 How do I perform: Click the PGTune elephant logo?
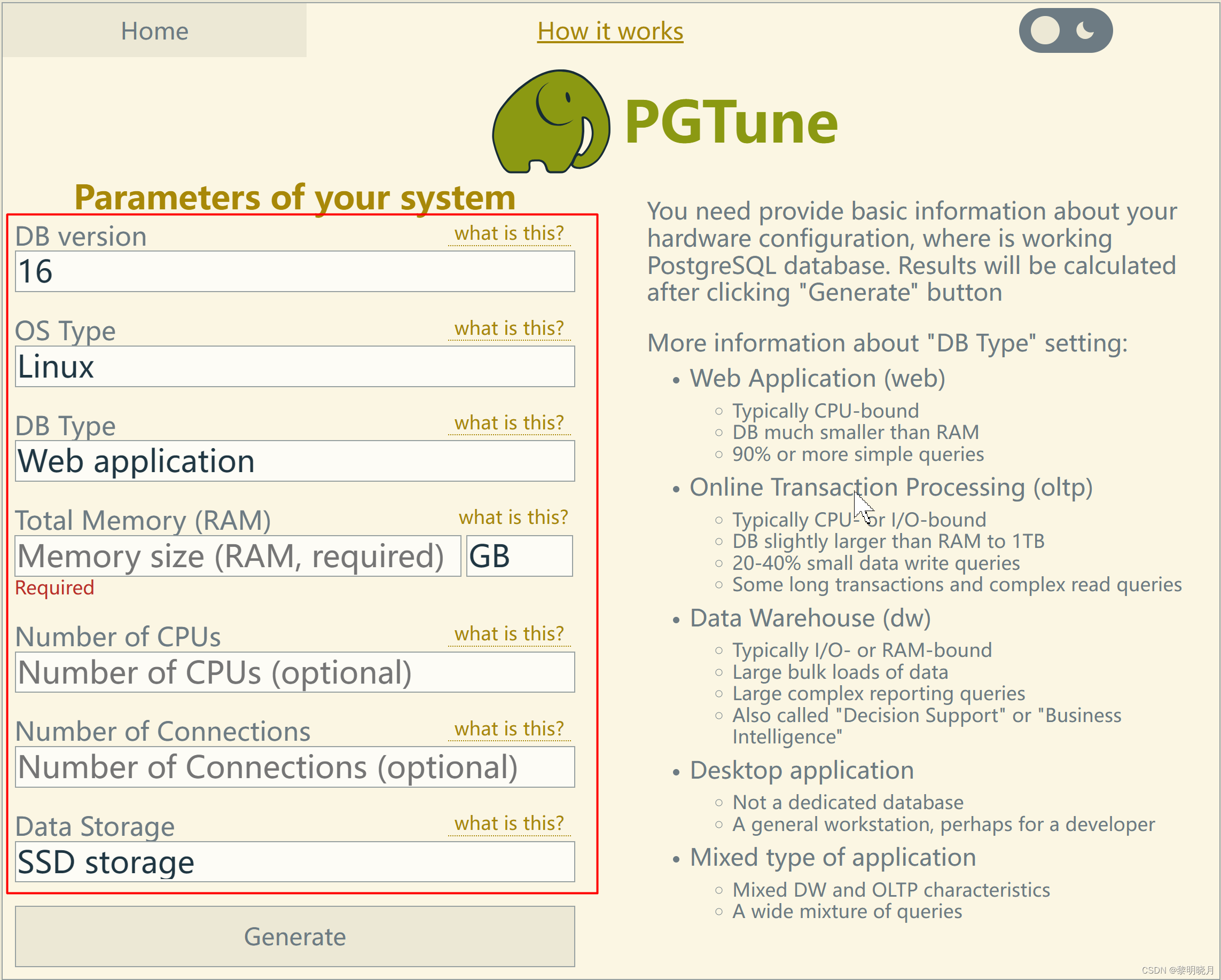point(551,121)
